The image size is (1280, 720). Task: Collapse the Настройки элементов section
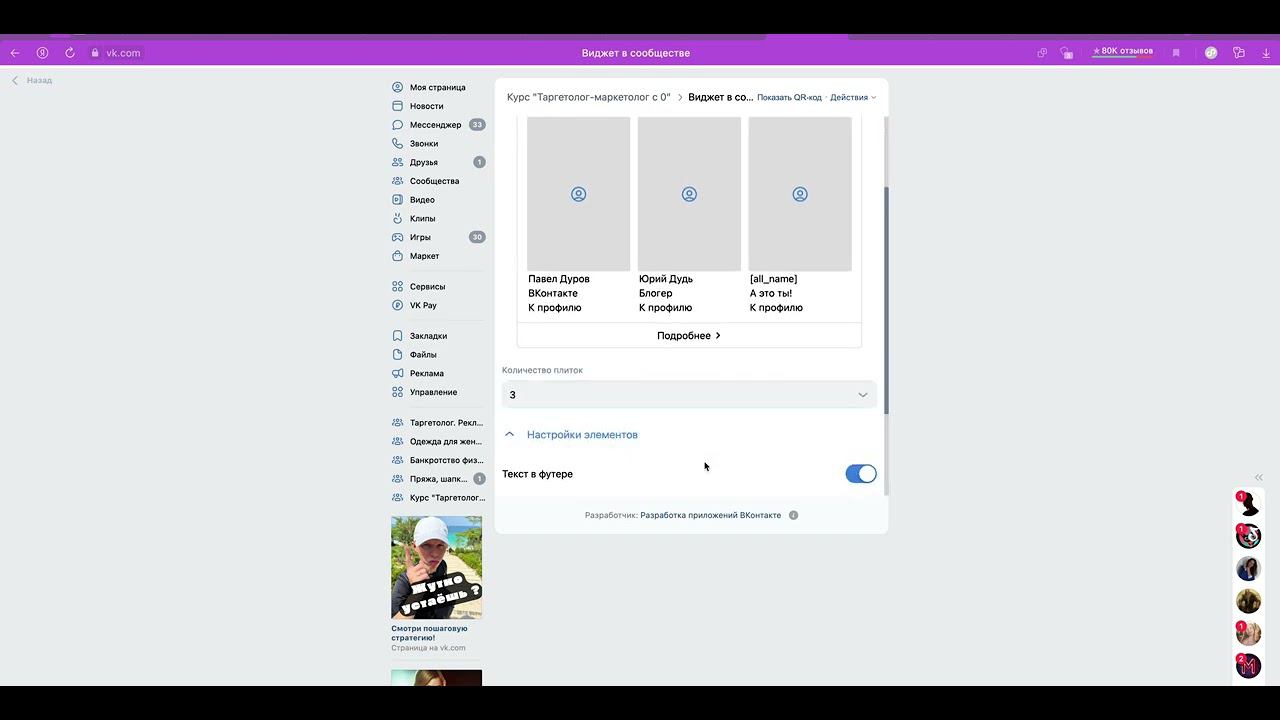tap(571, 435)
